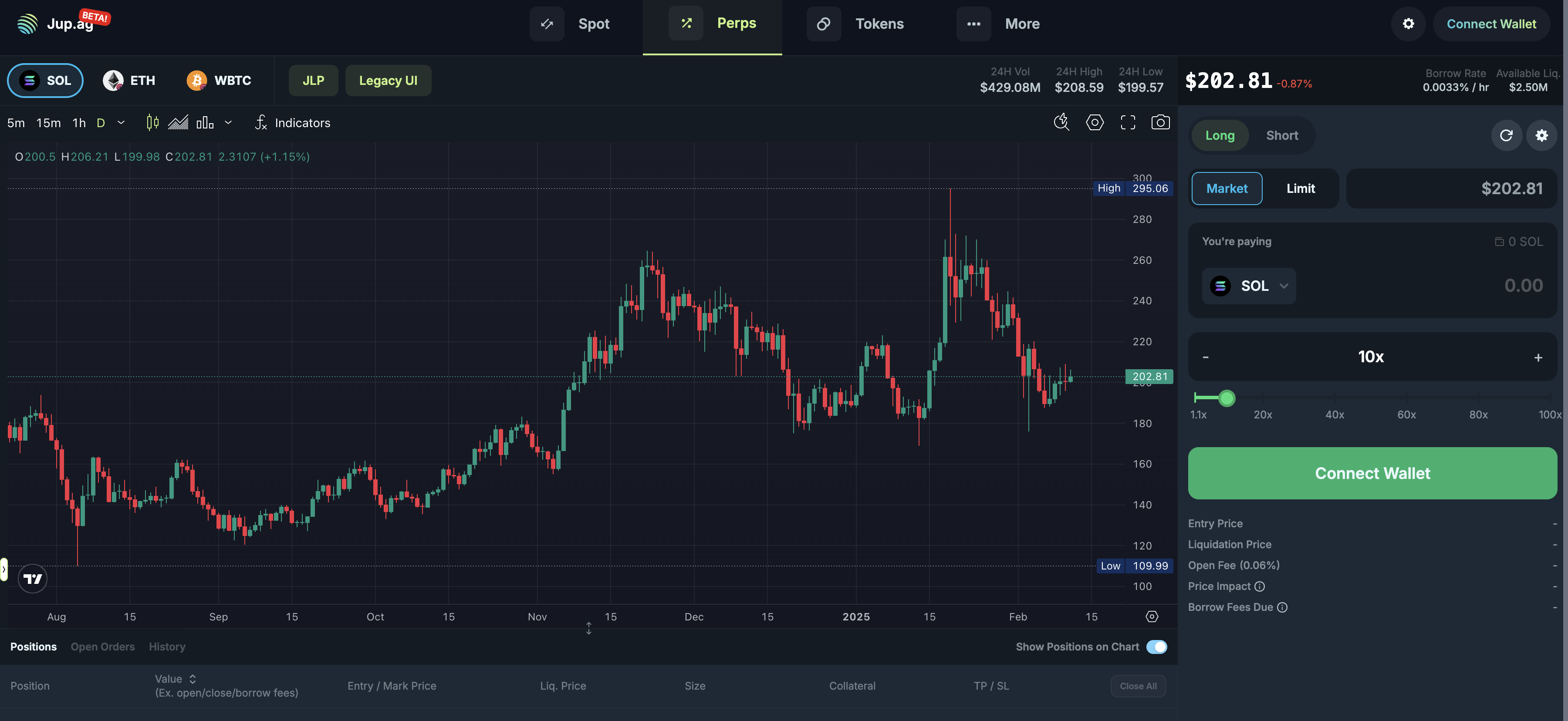Open trade panel settings gear
This screenshot has width=1568, height=721.
point(1541,135)
